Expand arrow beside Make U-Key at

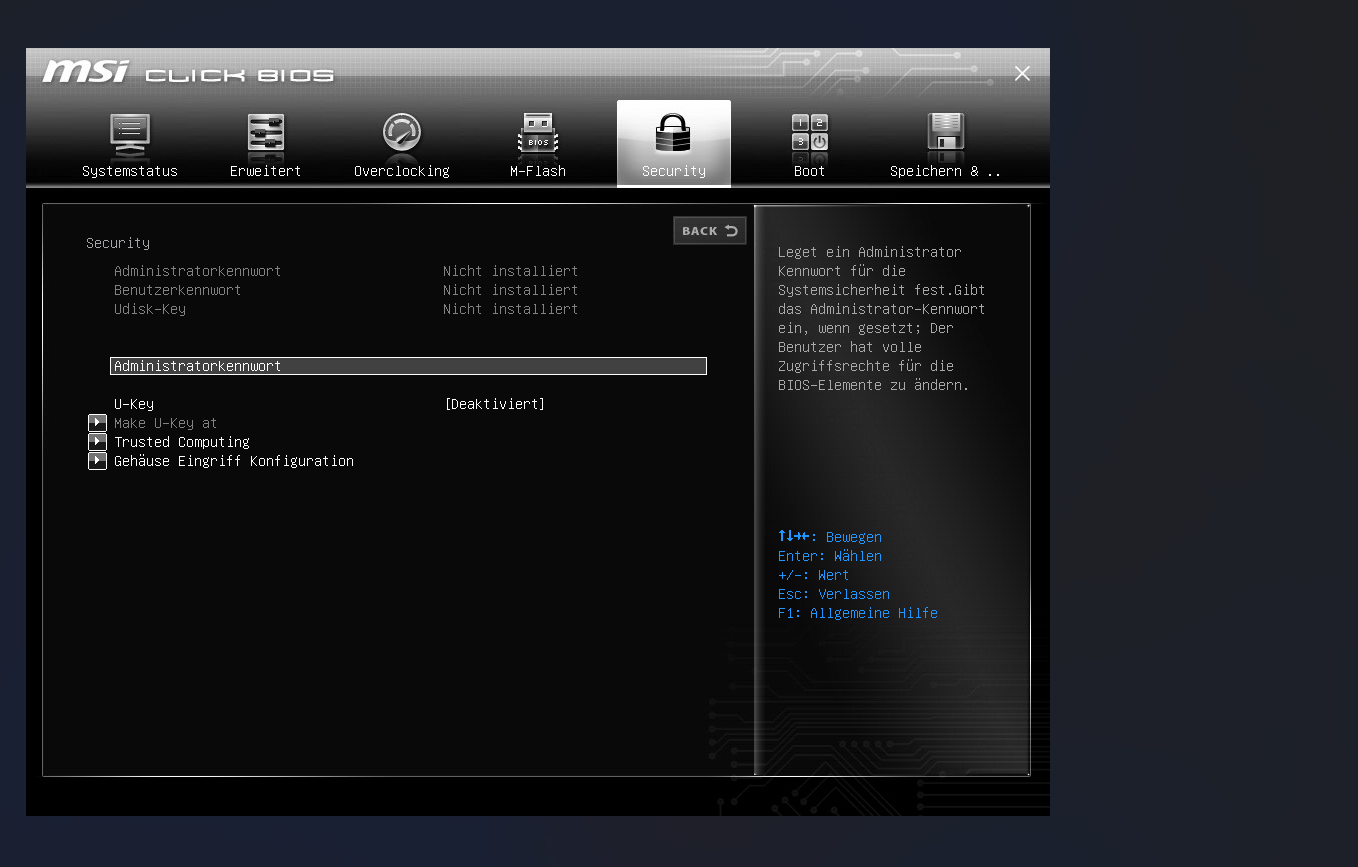97,423
